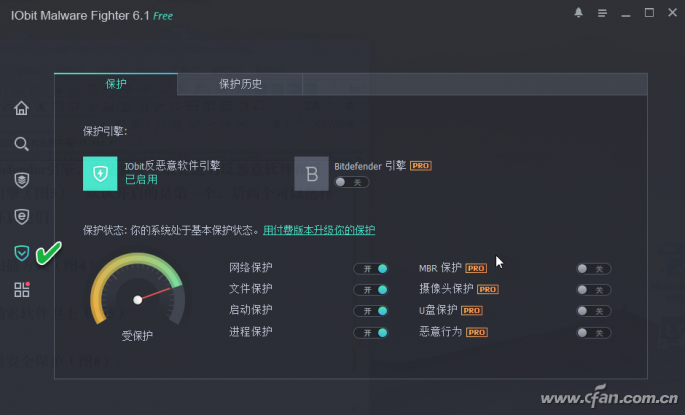Turn off 文件保护 toggle

point(371,290)
